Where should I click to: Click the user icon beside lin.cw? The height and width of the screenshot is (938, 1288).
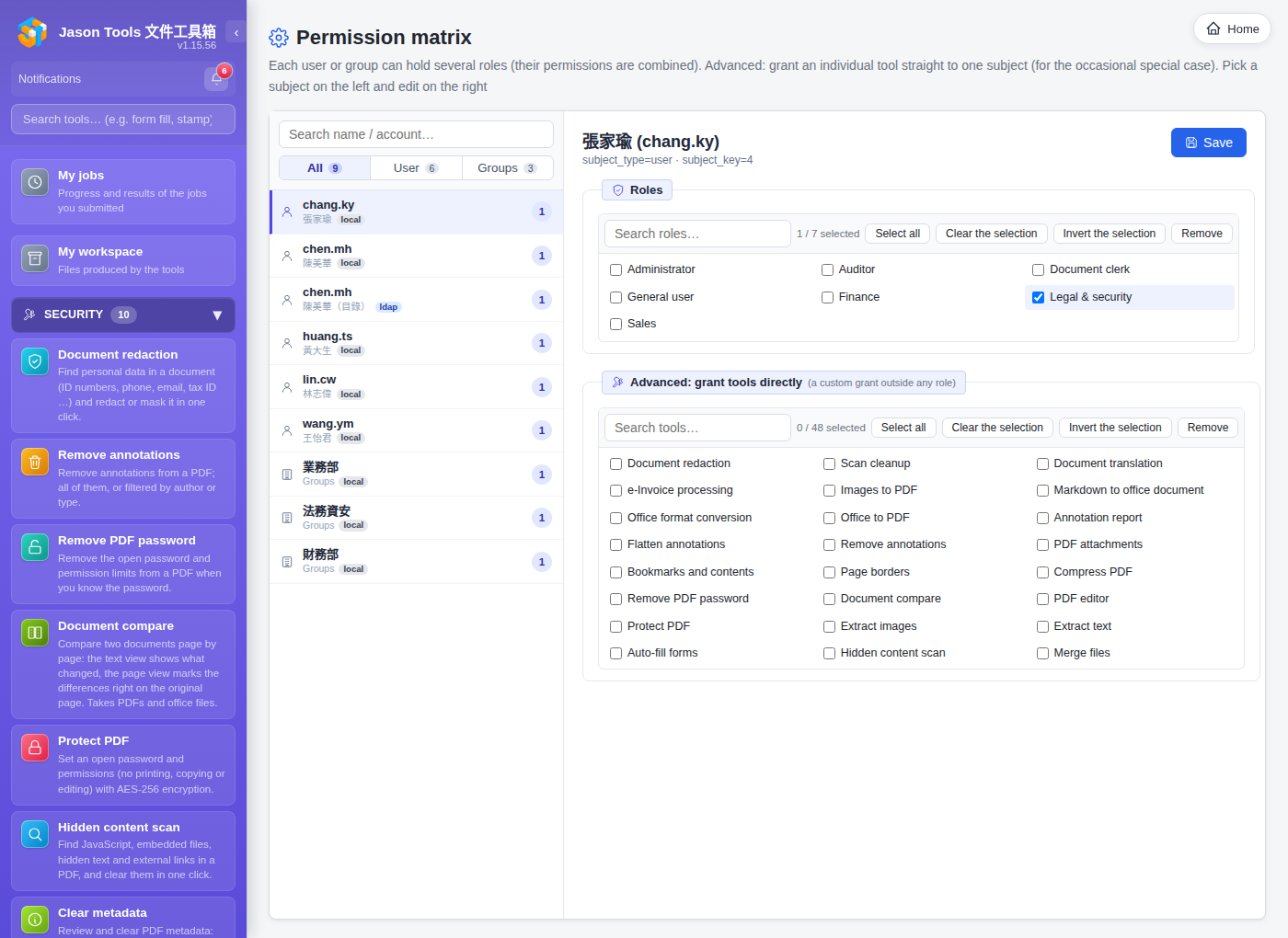[x=287, y=387]
